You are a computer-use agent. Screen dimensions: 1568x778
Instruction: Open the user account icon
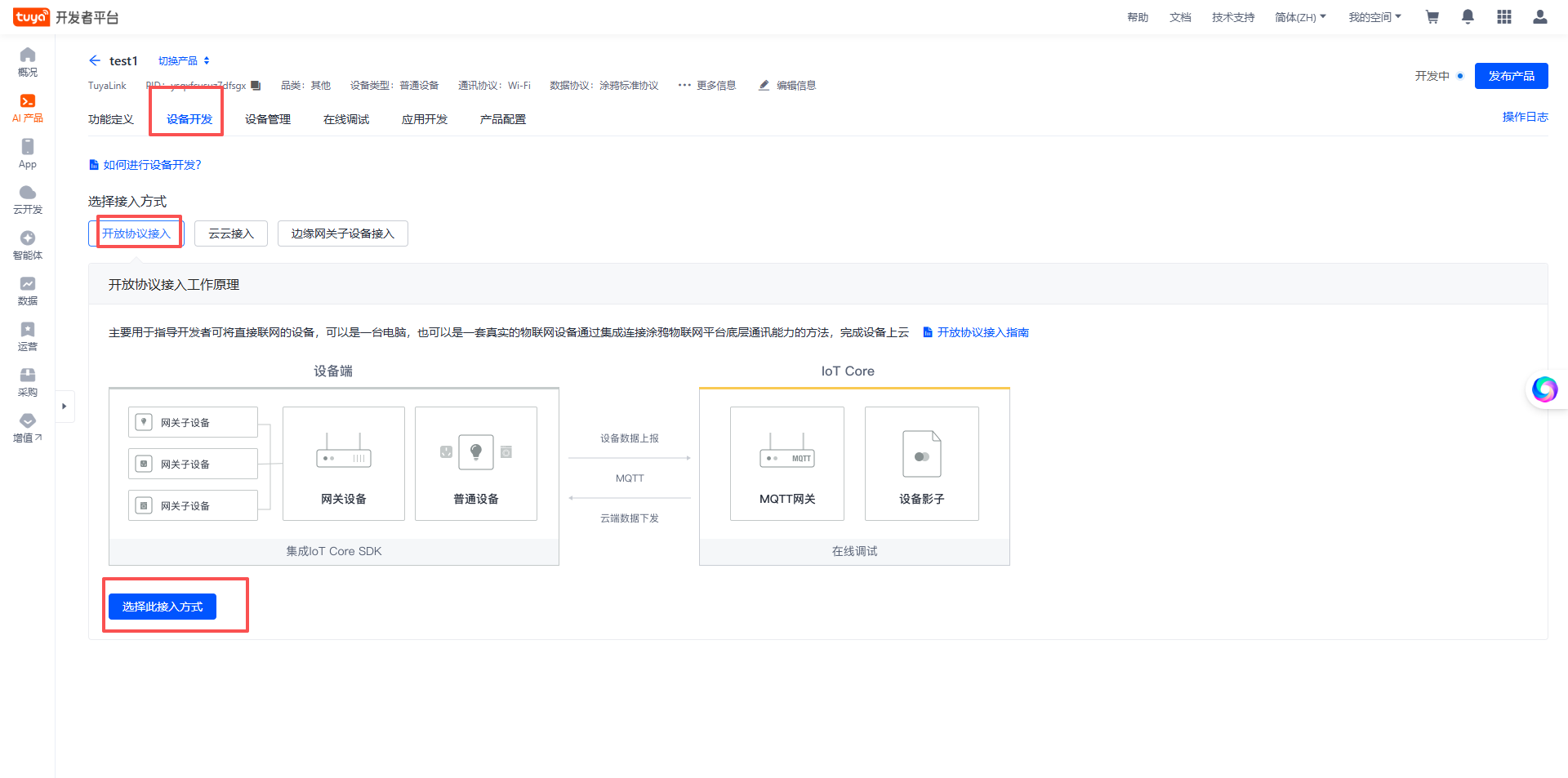[1539, 17]
